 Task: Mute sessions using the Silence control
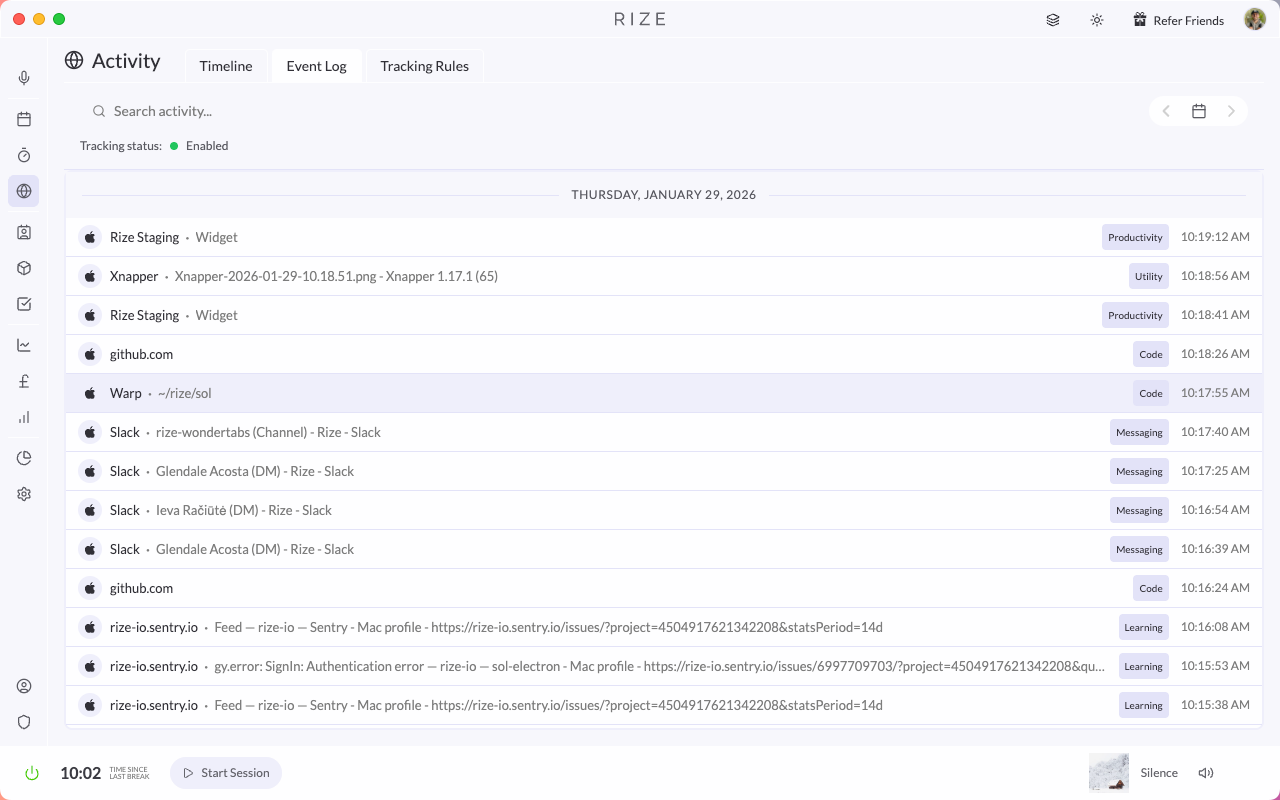point(1159,772)
